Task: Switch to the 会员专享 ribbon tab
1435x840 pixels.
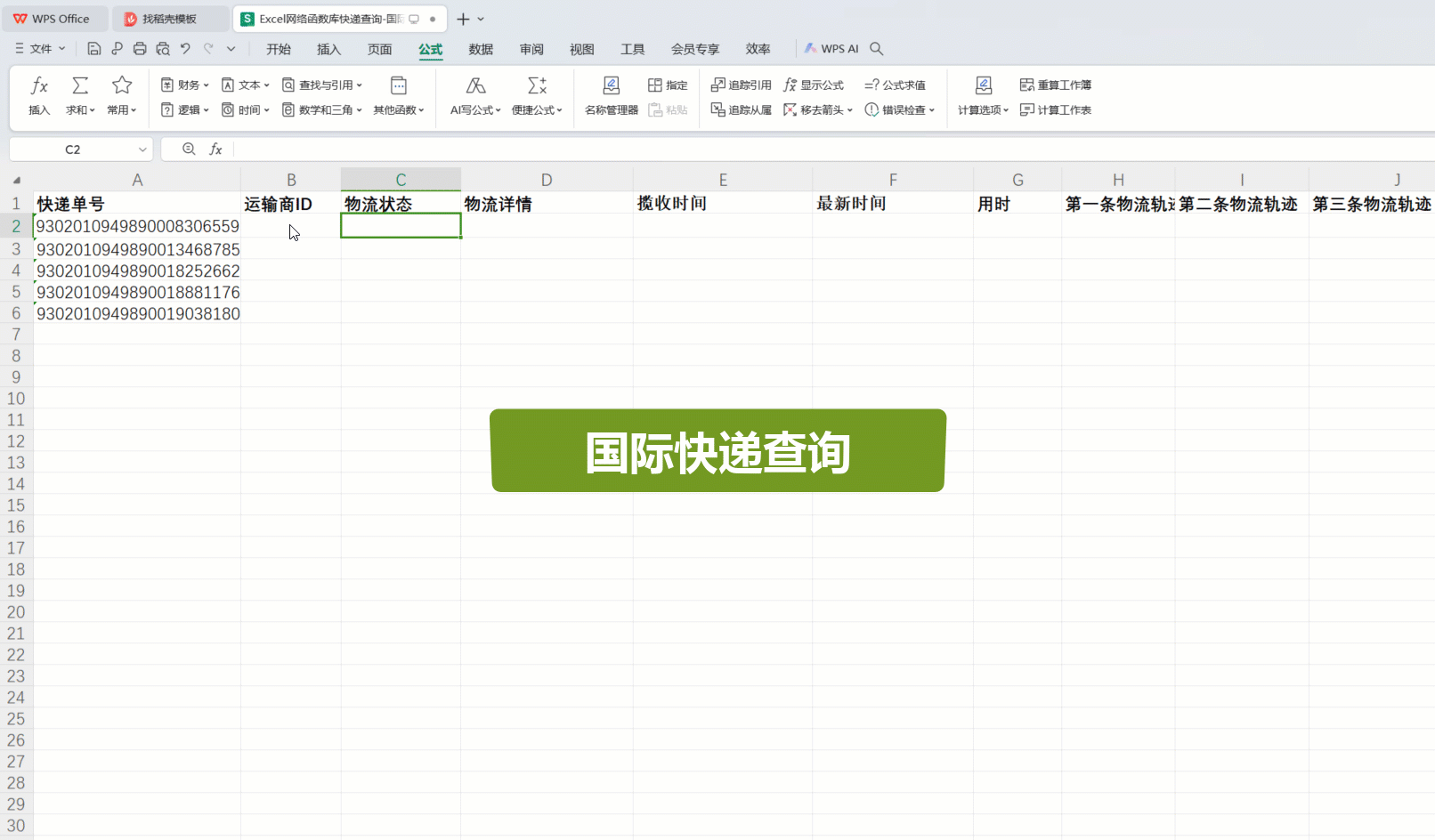Action: [x=695, y=49]
